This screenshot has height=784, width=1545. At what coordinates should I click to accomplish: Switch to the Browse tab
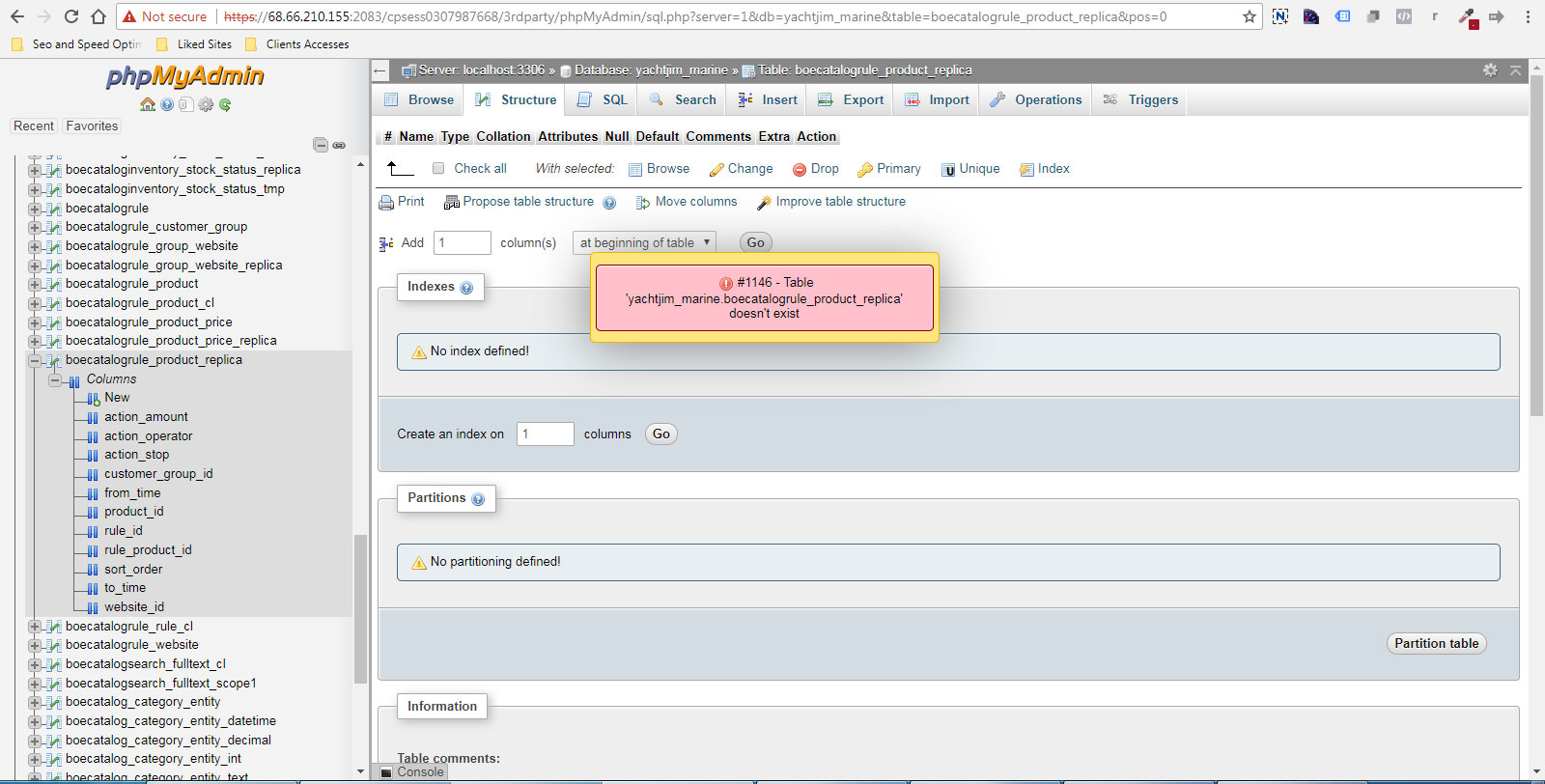tap(419, 99)
